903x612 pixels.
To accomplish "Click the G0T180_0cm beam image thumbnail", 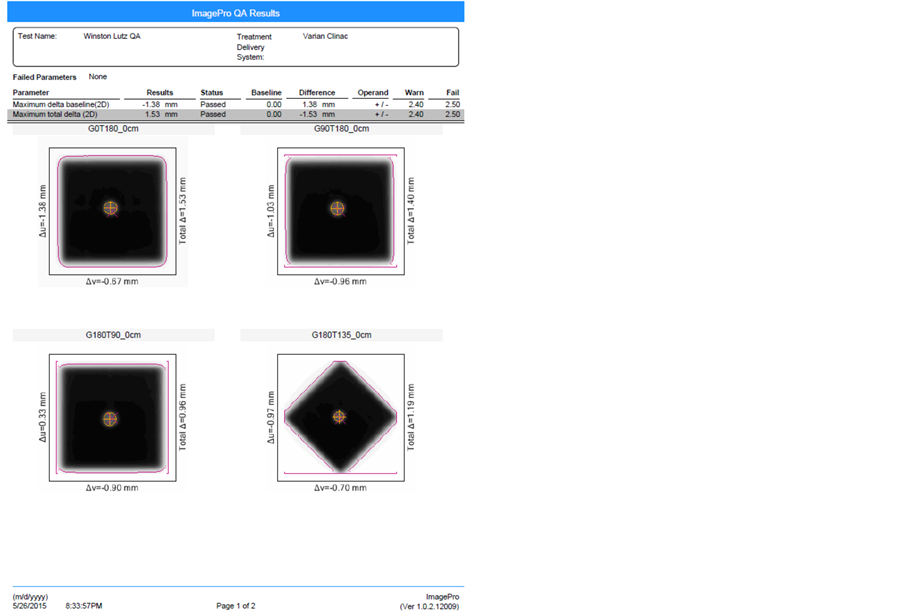I will (113, 211).
